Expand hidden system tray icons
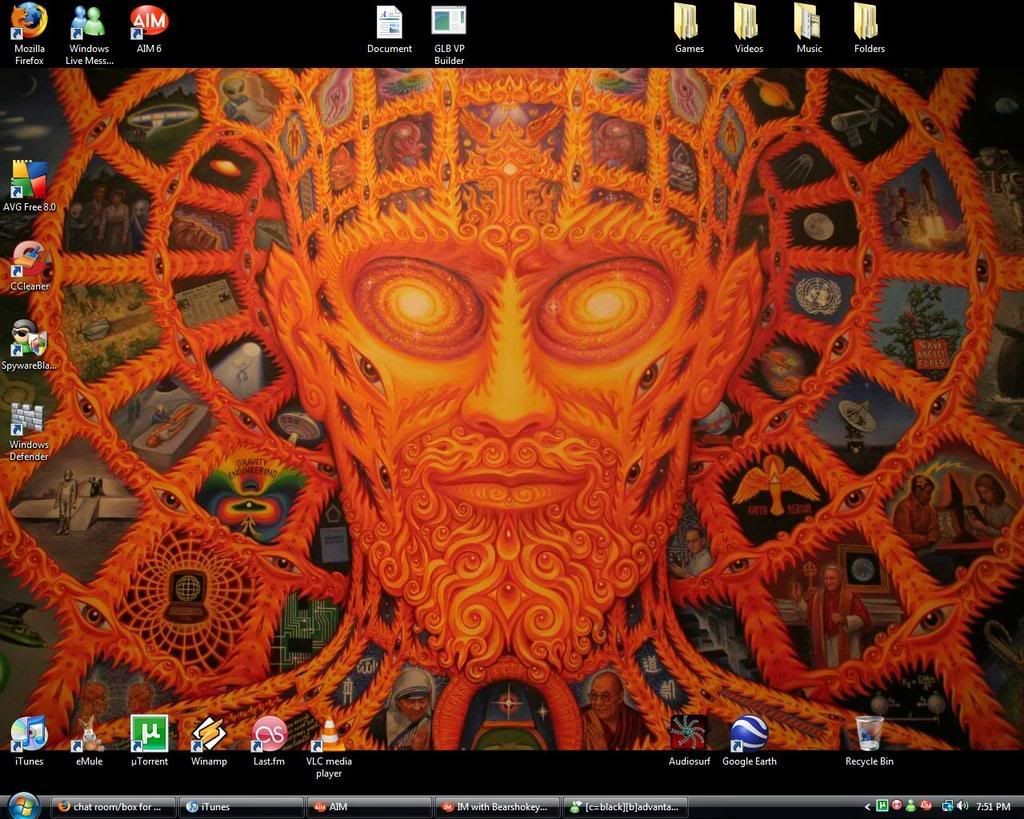Image resolution: width=1024 pixels, height=819 pixels. pos(868,807)
